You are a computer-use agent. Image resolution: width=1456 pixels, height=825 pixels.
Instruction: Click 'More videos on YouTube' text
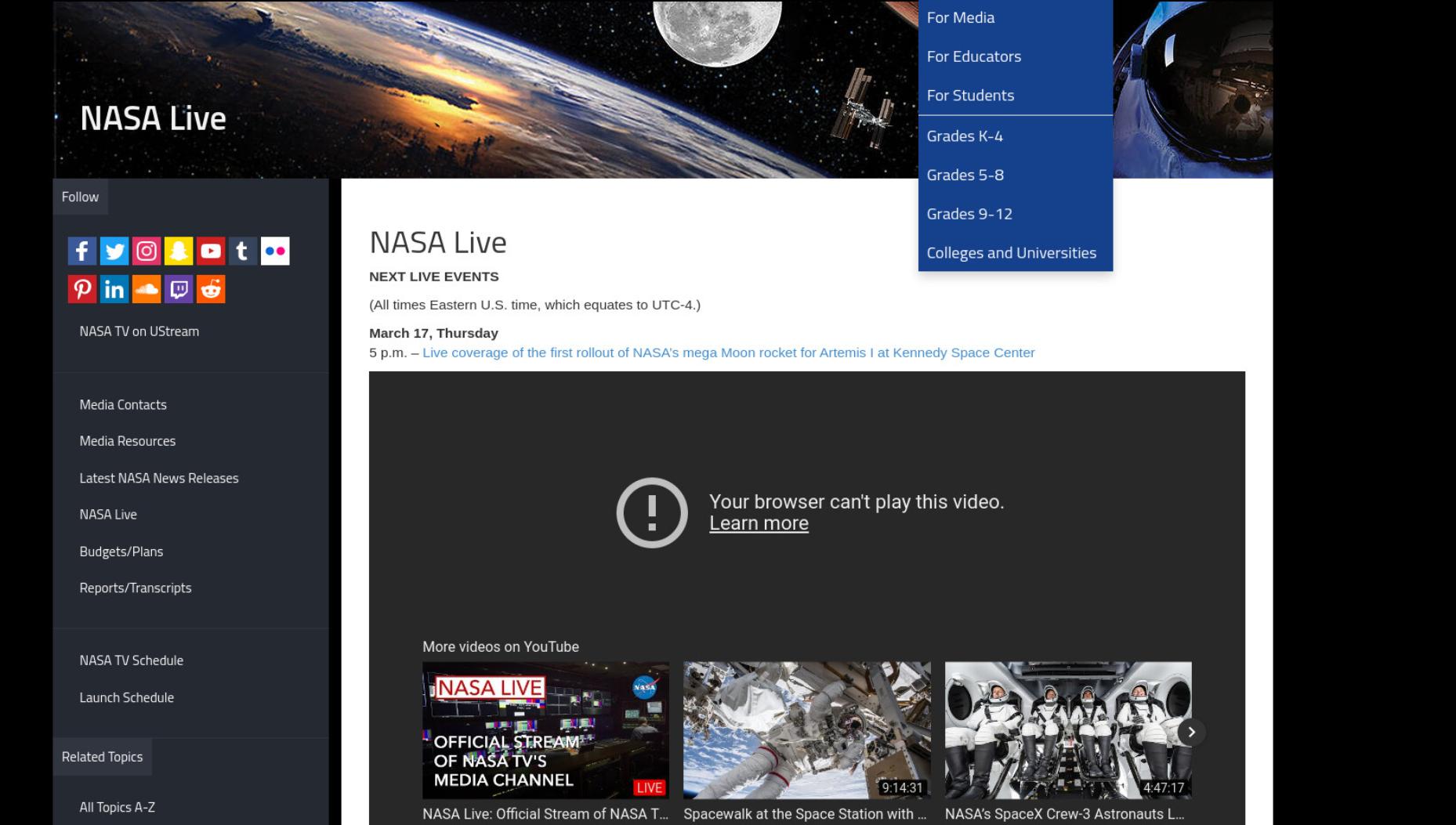(x=501, y=647)
